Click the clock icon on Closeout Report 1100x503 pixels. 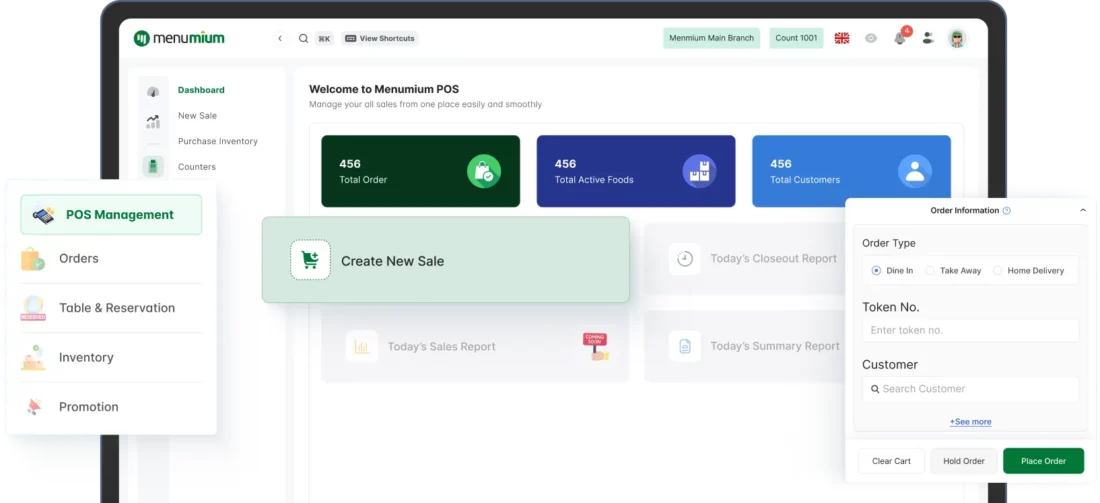tap(685, 259)
